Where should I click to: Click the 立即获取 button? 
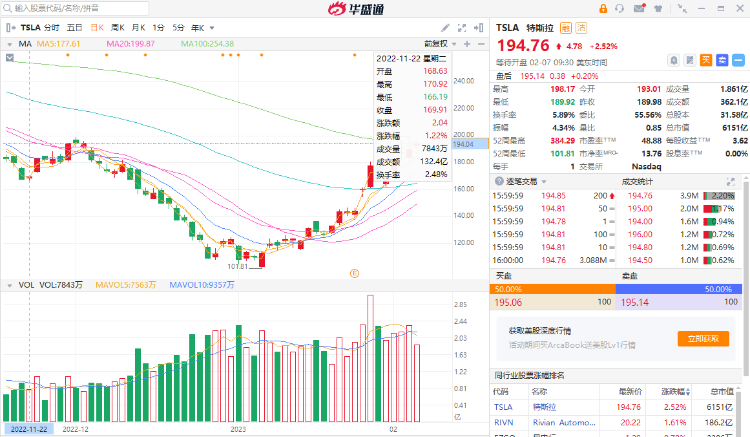pyautogui.click(x=703, y=339)
